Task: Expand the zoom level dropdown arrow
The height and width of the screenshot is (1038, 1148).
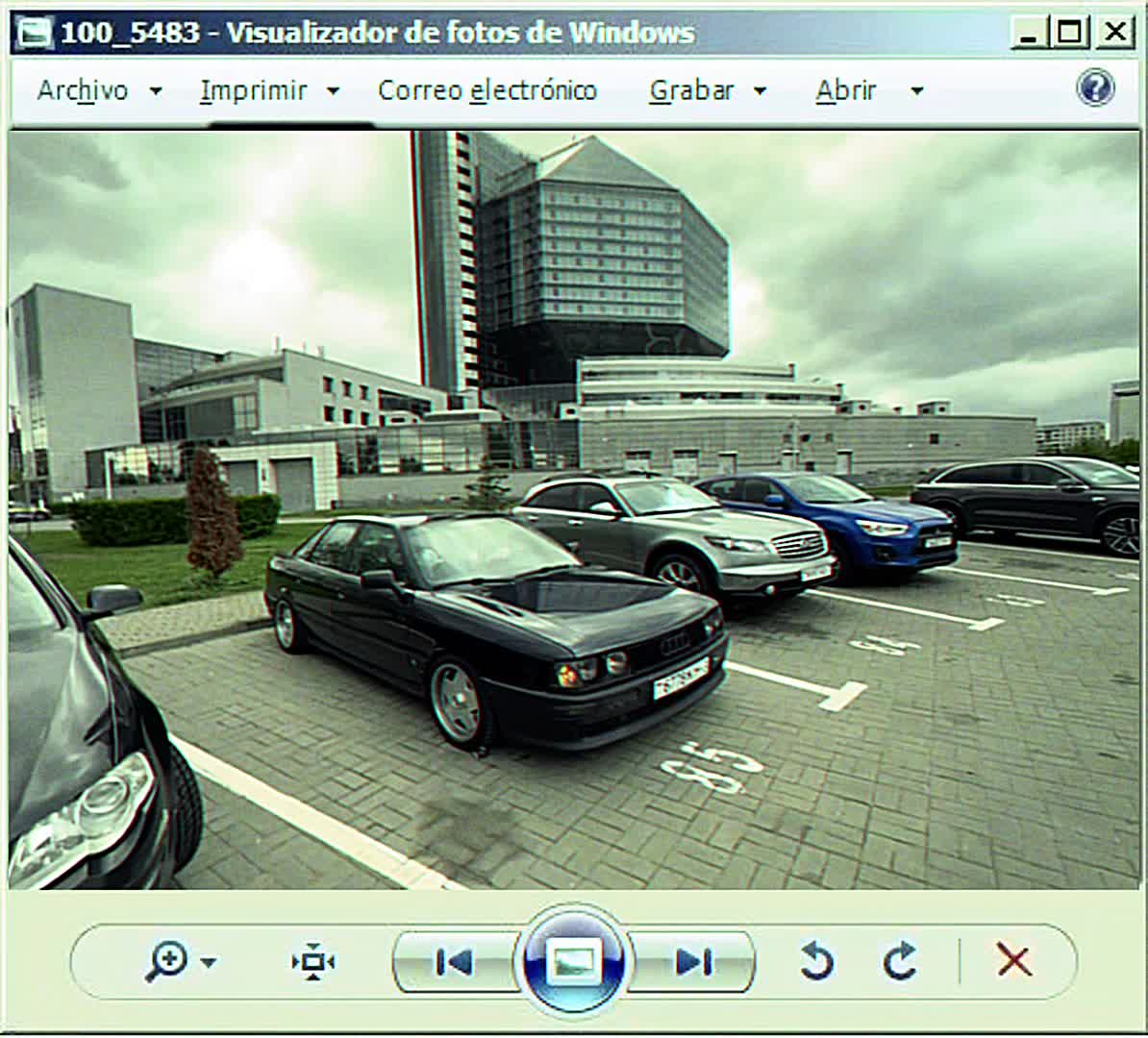Action: click(209, 962)
